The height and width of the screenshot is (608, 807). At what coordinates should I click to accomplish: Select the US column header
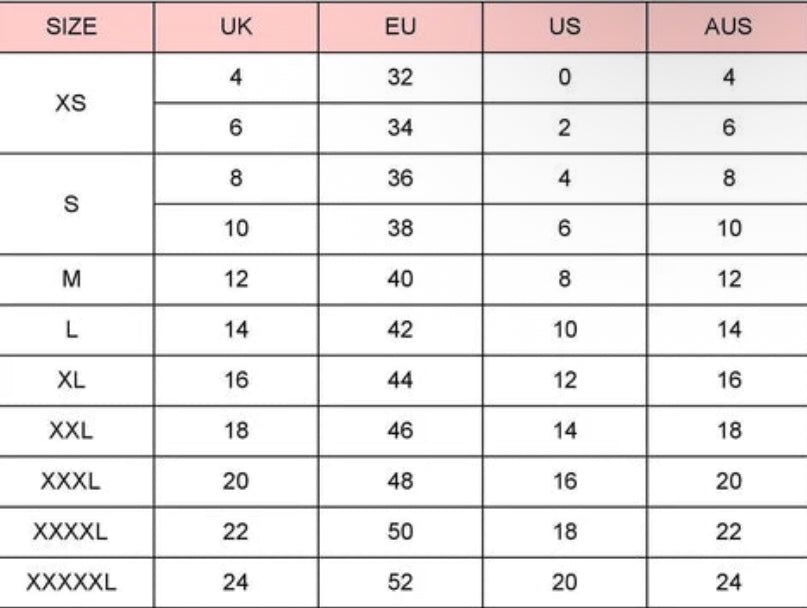click(565, 26)
